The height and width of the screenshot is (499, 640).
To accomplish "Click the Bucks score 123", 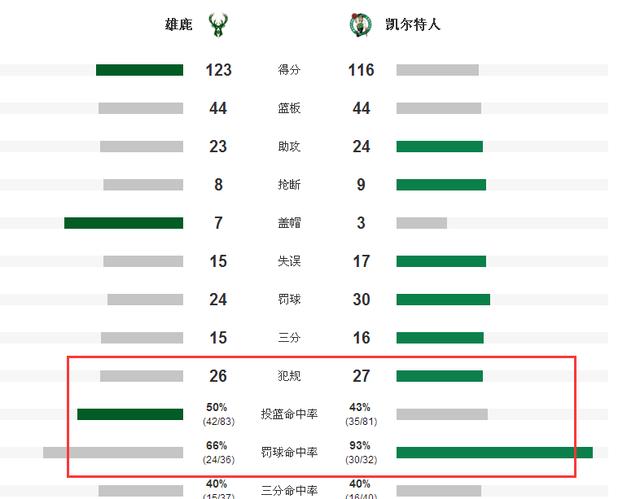I will click(218, 70).
